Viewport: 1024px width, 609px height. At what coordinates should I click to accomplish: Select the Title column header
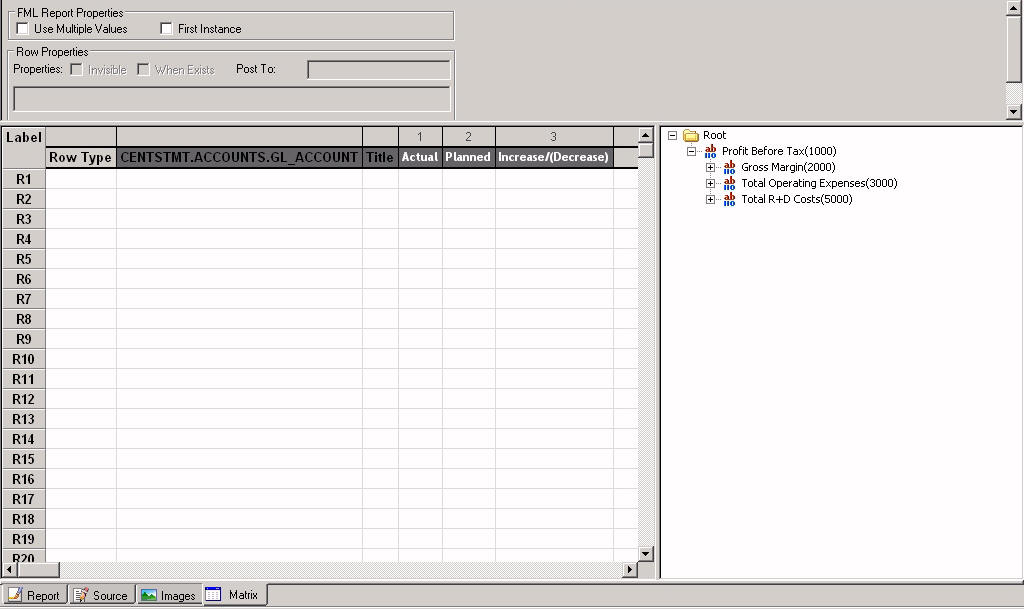point(380,157)
